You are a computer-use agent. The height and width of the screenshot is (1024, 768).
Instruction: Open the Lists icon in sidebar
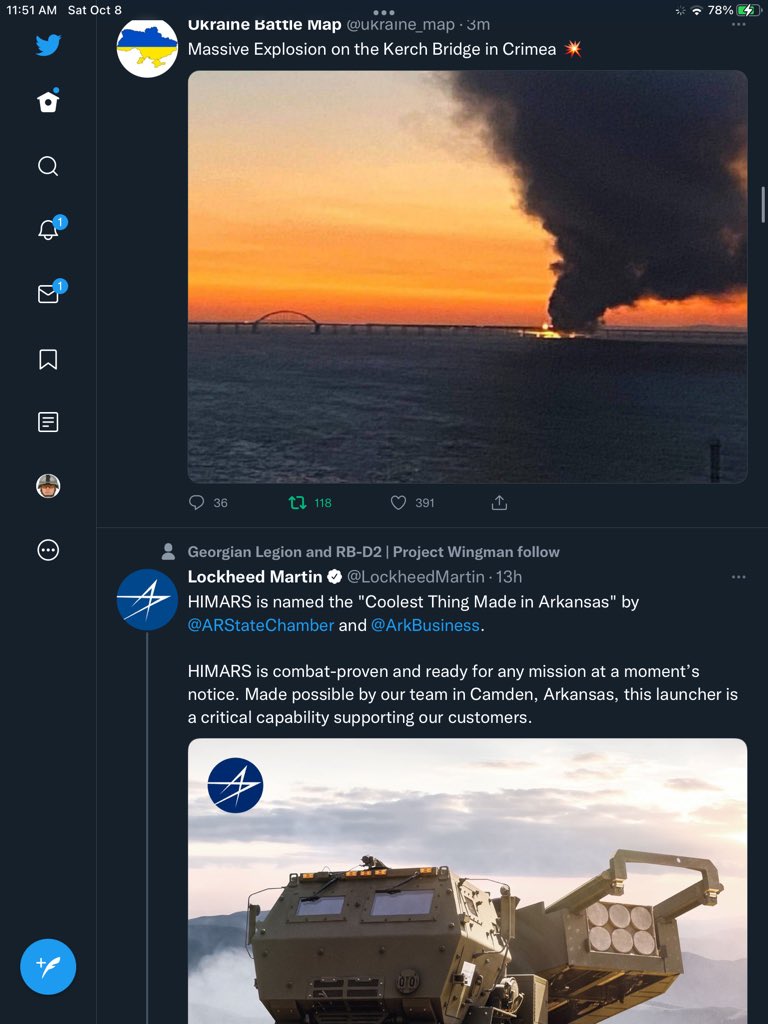(48, 422)
